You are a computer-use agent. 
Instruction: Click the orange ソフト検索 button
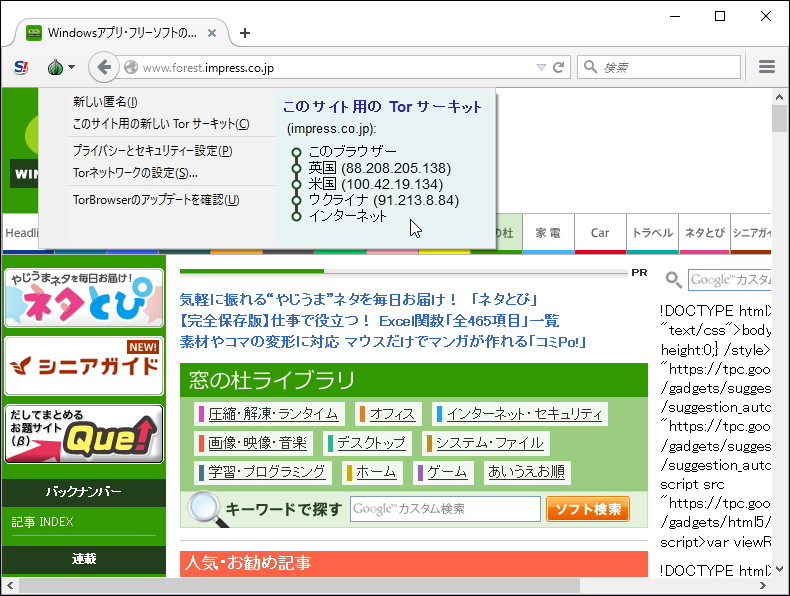[x=588, y=509]
